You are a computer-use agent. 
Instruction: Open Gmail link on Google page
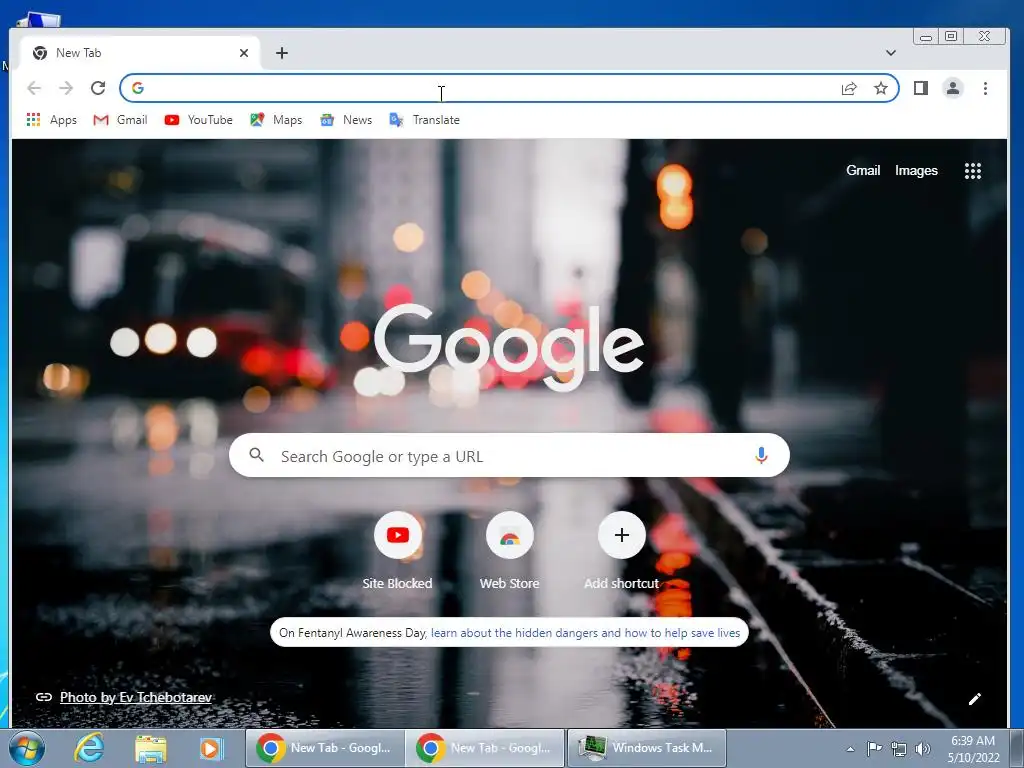coord(863,170)
